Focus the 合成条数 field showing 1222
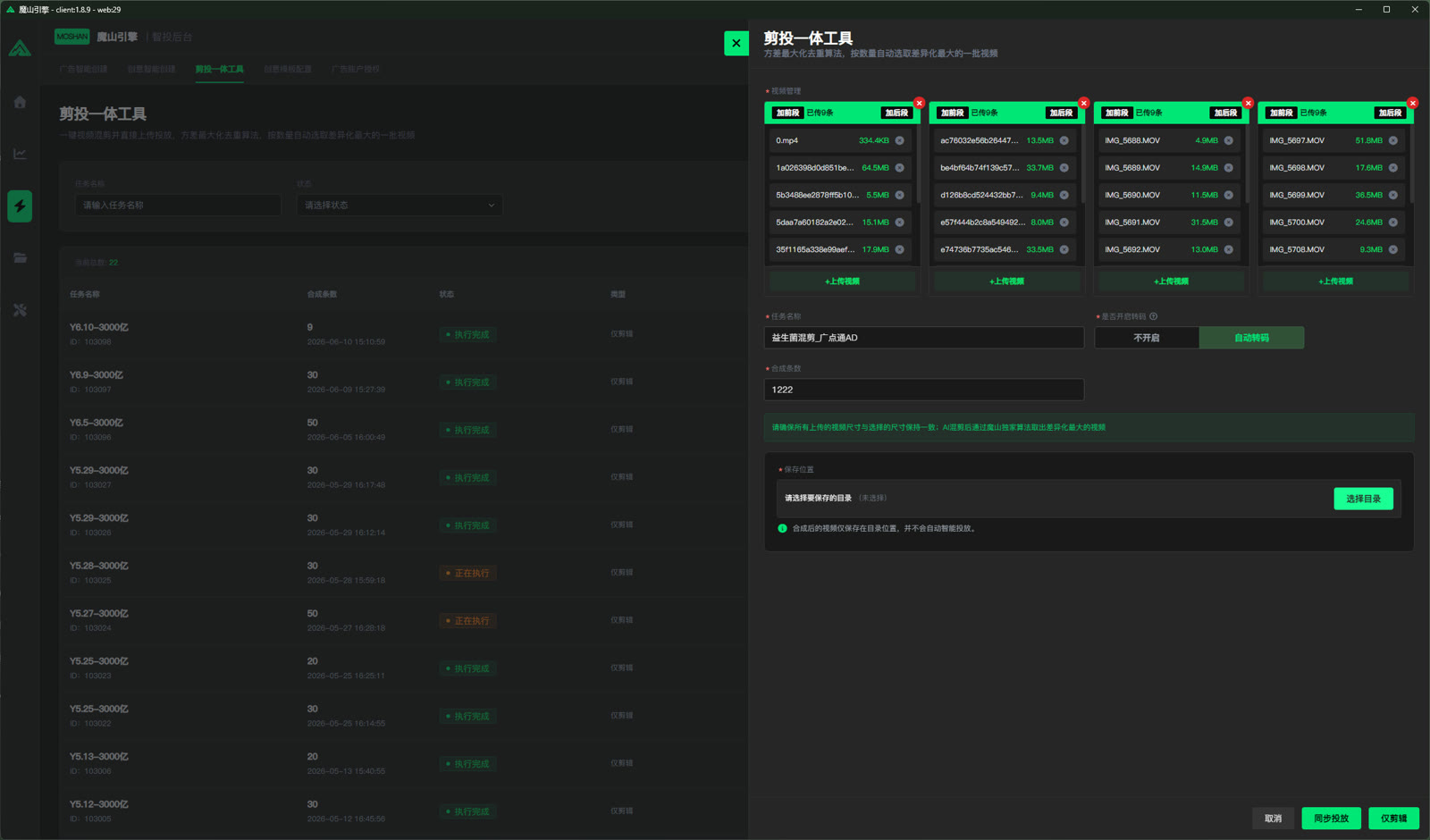 tap(923, 390)
